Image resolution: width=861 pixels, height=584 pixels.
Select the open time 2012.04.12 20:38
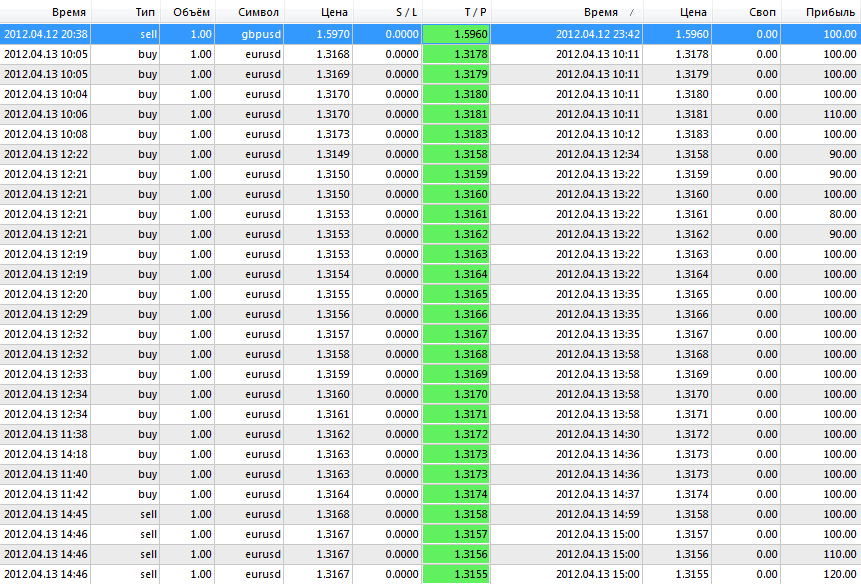(46, 34)
